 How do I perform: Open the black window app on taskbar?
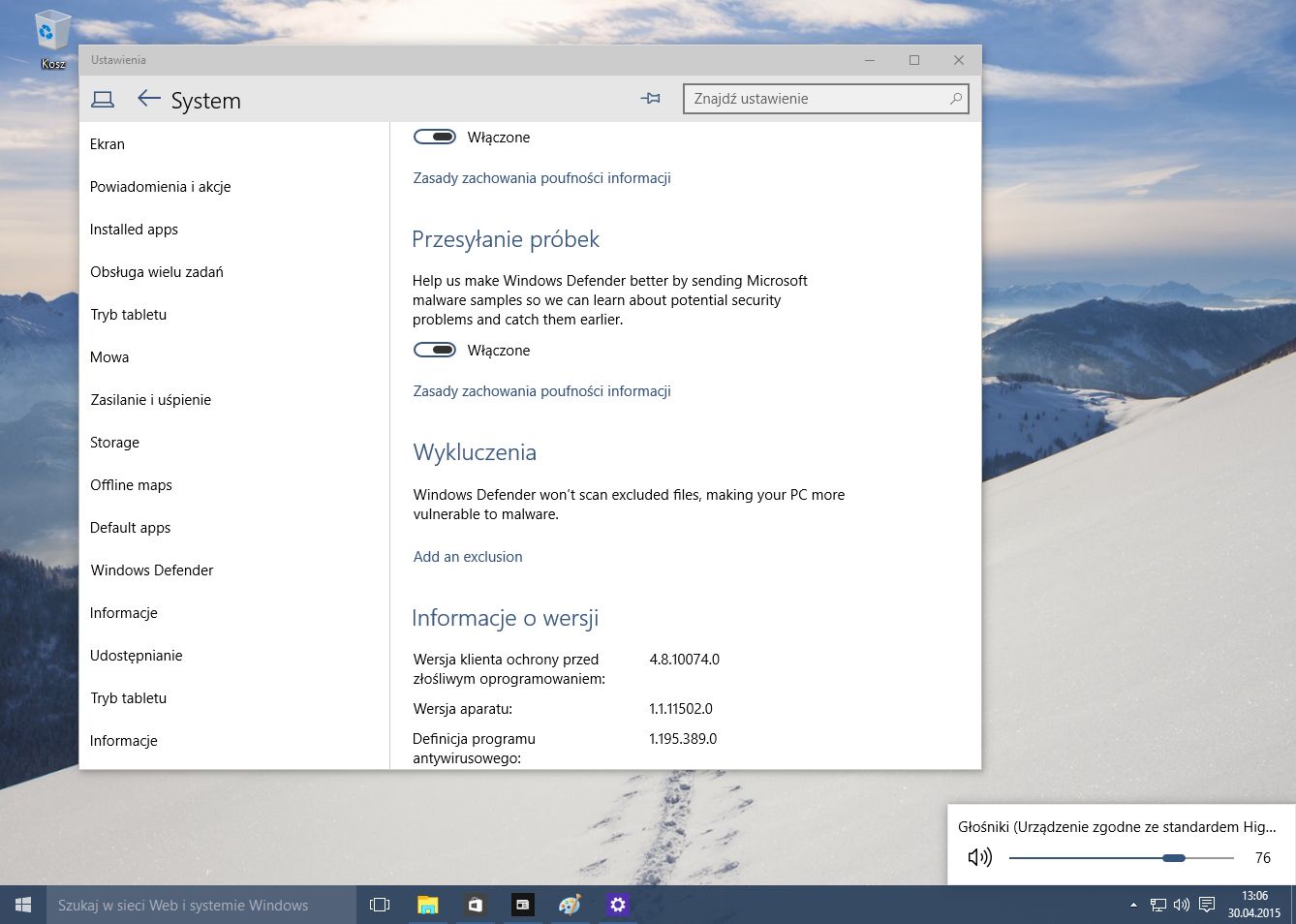[x=522, y=905]
